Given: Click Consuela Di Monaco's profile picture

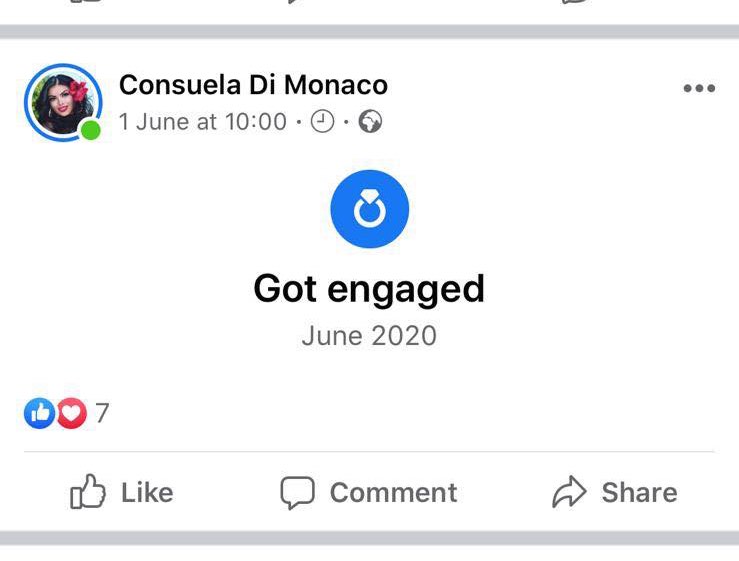Looking at the screenshot, I should click(62, 101).
